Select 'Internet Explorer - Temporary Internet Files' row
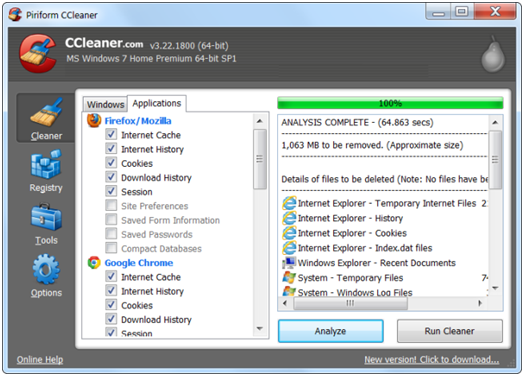Image resolution: width=524 pixels, height=376 pixels. pos(384,203)
